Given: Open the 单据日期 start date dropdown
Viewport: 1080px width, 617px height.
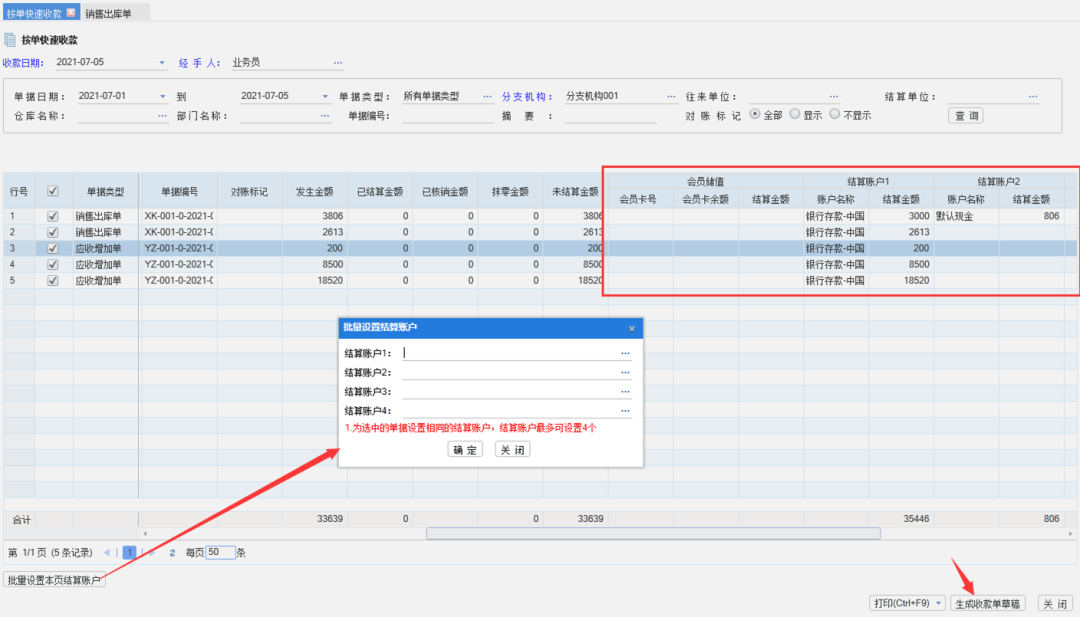Looking at the screenshot, I should point(163,96).
